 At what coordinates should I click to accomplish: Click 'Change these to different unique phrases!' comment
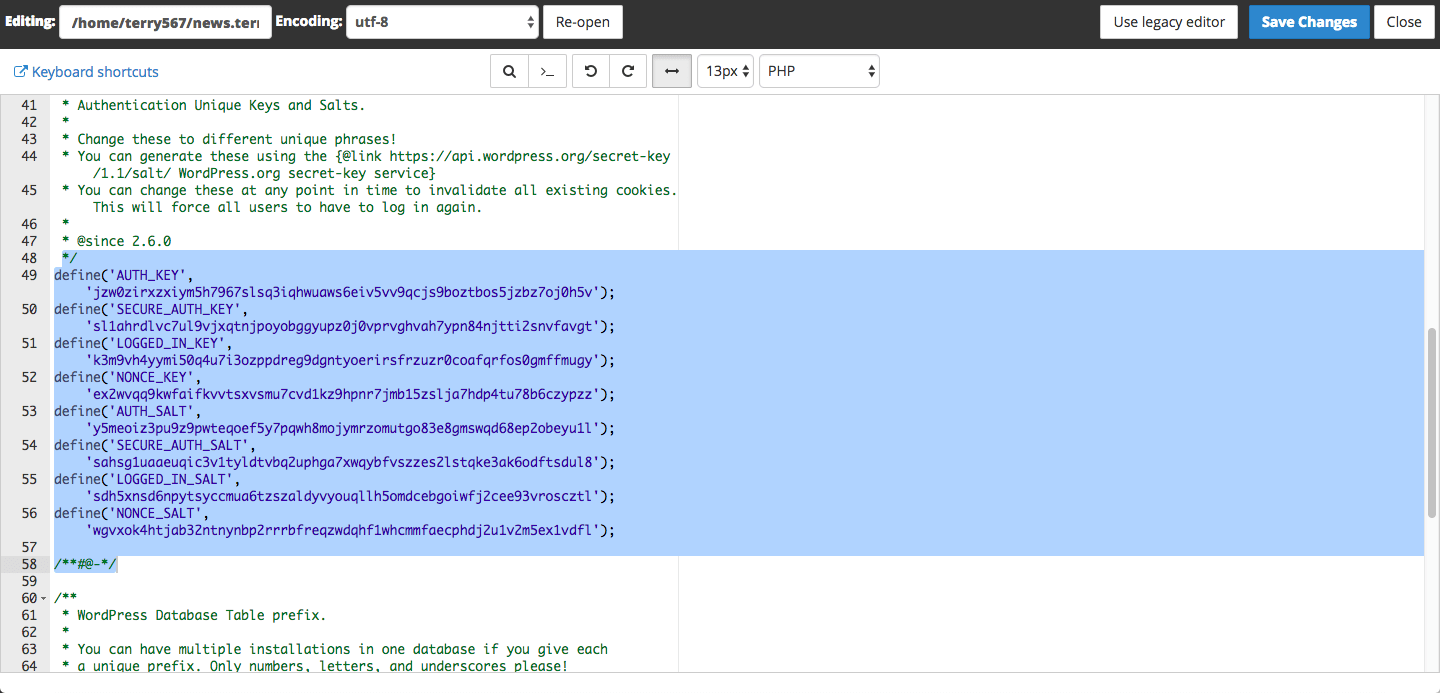click(237, 139)
